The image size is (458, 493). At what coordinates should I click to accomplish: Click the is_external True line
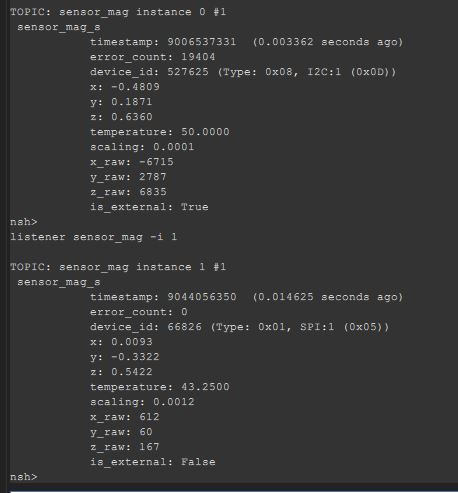point(149,207)
